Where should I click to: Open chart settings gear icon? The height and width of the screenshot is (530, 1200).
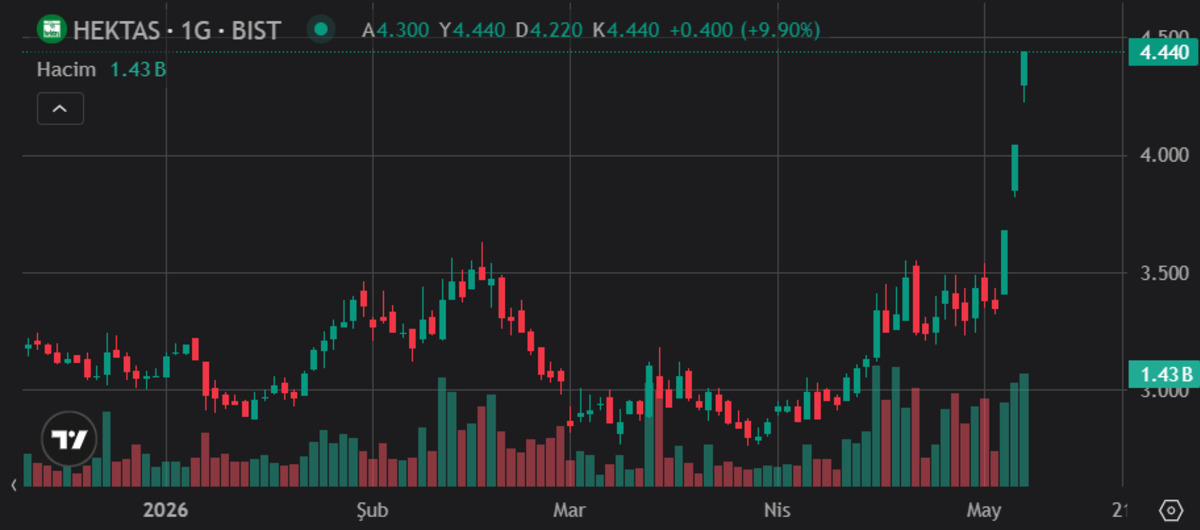[x=1169, y=510]
